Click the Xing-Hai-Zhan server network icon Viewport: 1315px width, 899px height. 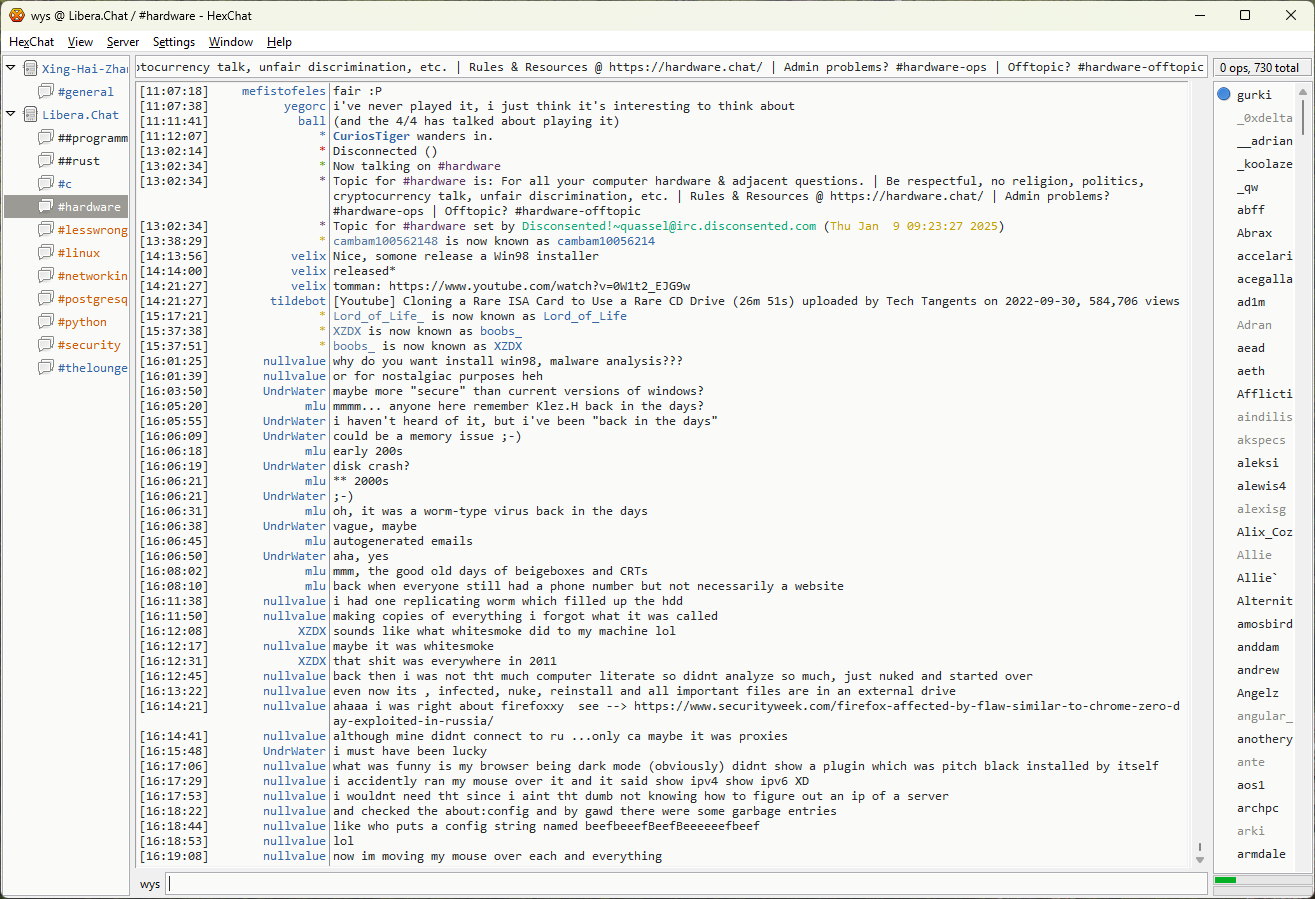[x=31, y=69]
